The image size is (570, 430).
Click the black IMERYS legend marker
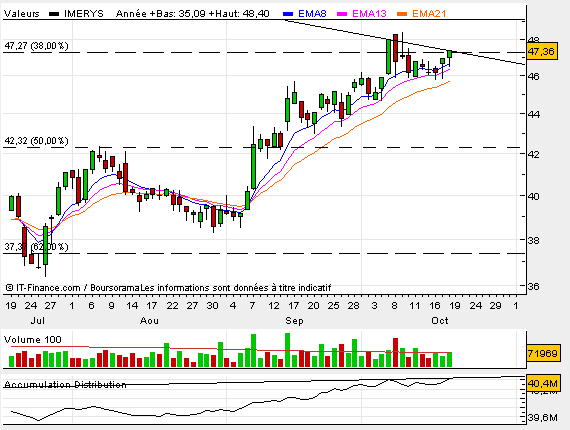click(x=54, y=14)
